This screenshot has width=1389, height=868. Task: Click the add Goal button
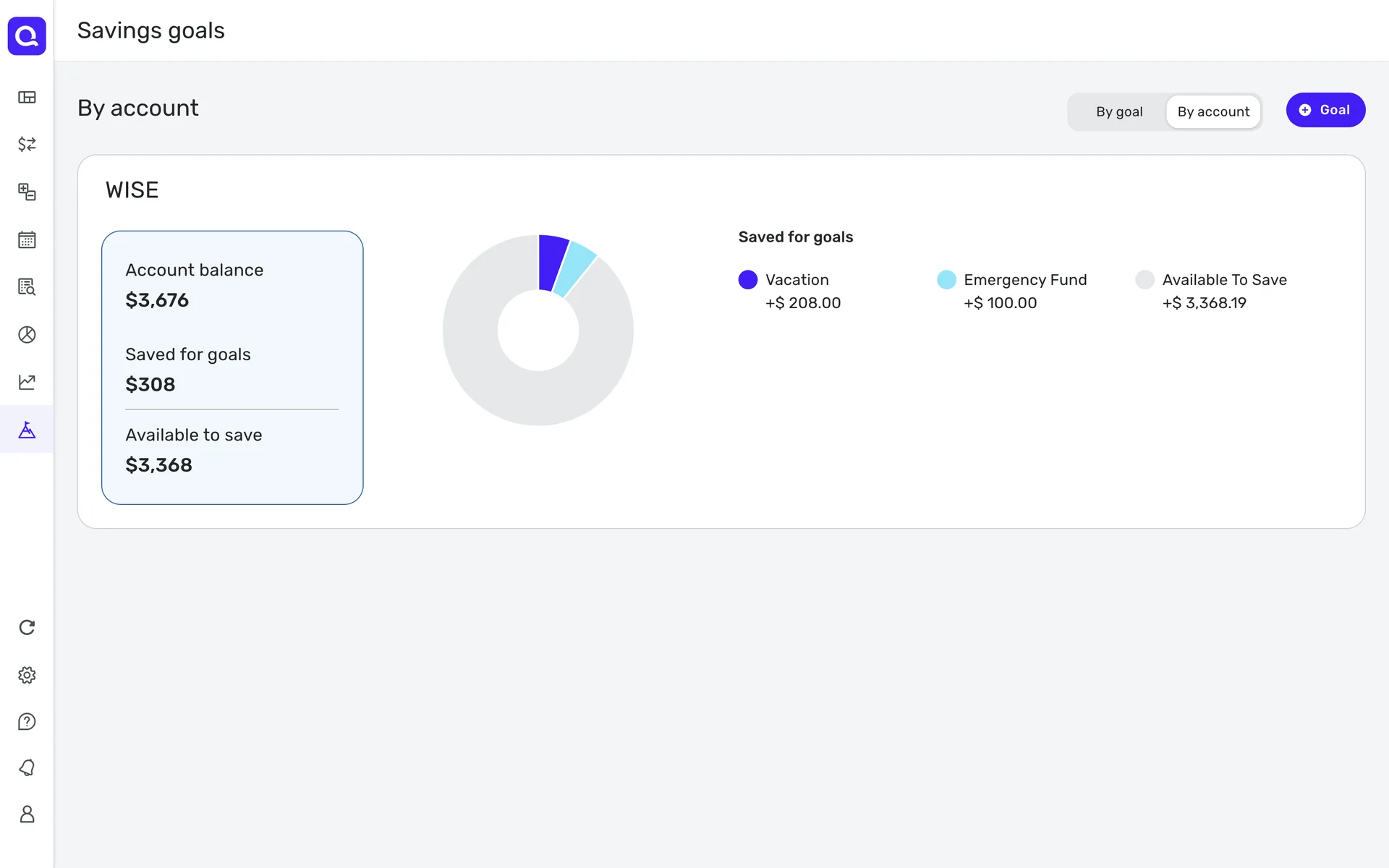[1325, 110]
